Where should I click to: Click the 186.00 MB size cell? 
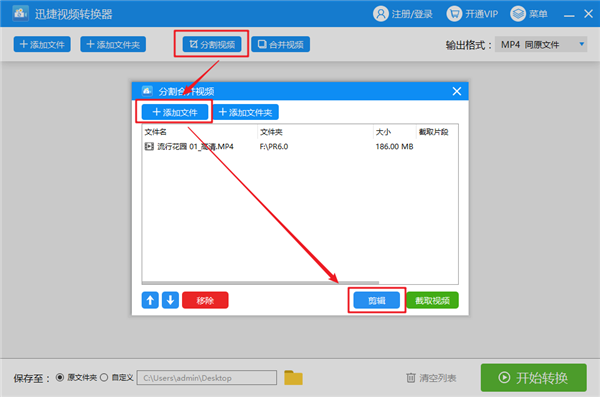click(x=394, y=146)
